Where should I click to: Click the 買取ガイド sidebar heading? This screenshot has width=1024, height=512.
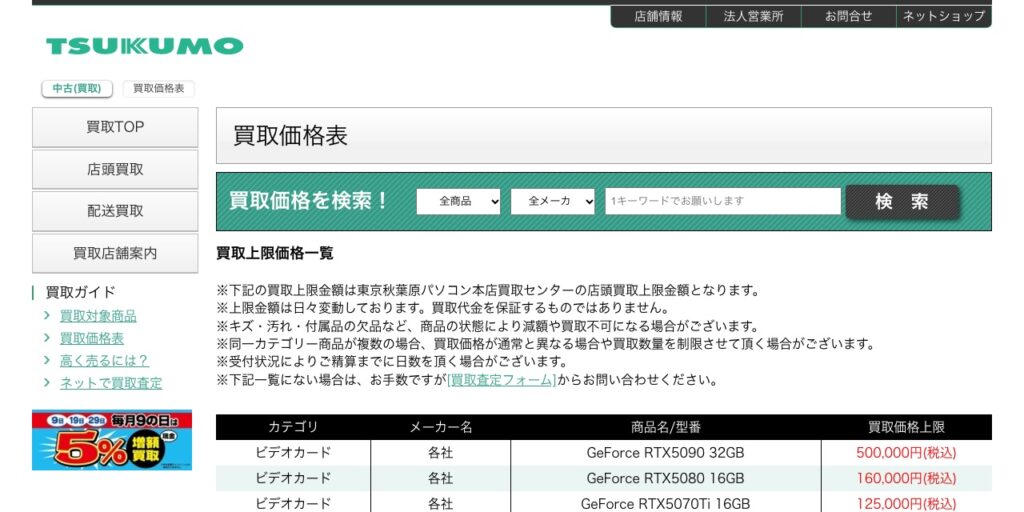tap(80, 292)
